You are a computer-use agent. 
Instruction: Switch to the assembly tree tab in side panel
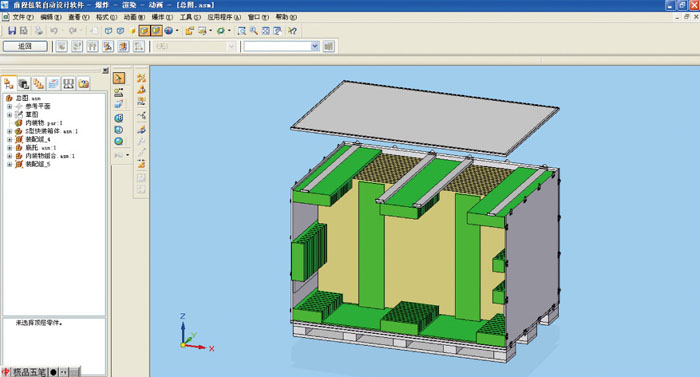9,84
